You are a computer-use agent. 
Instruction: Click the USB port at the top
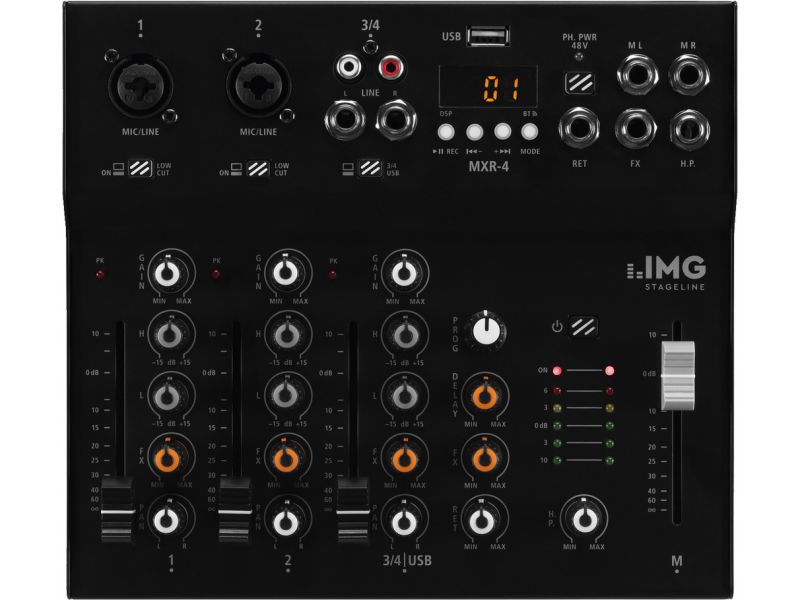[487, 38]
